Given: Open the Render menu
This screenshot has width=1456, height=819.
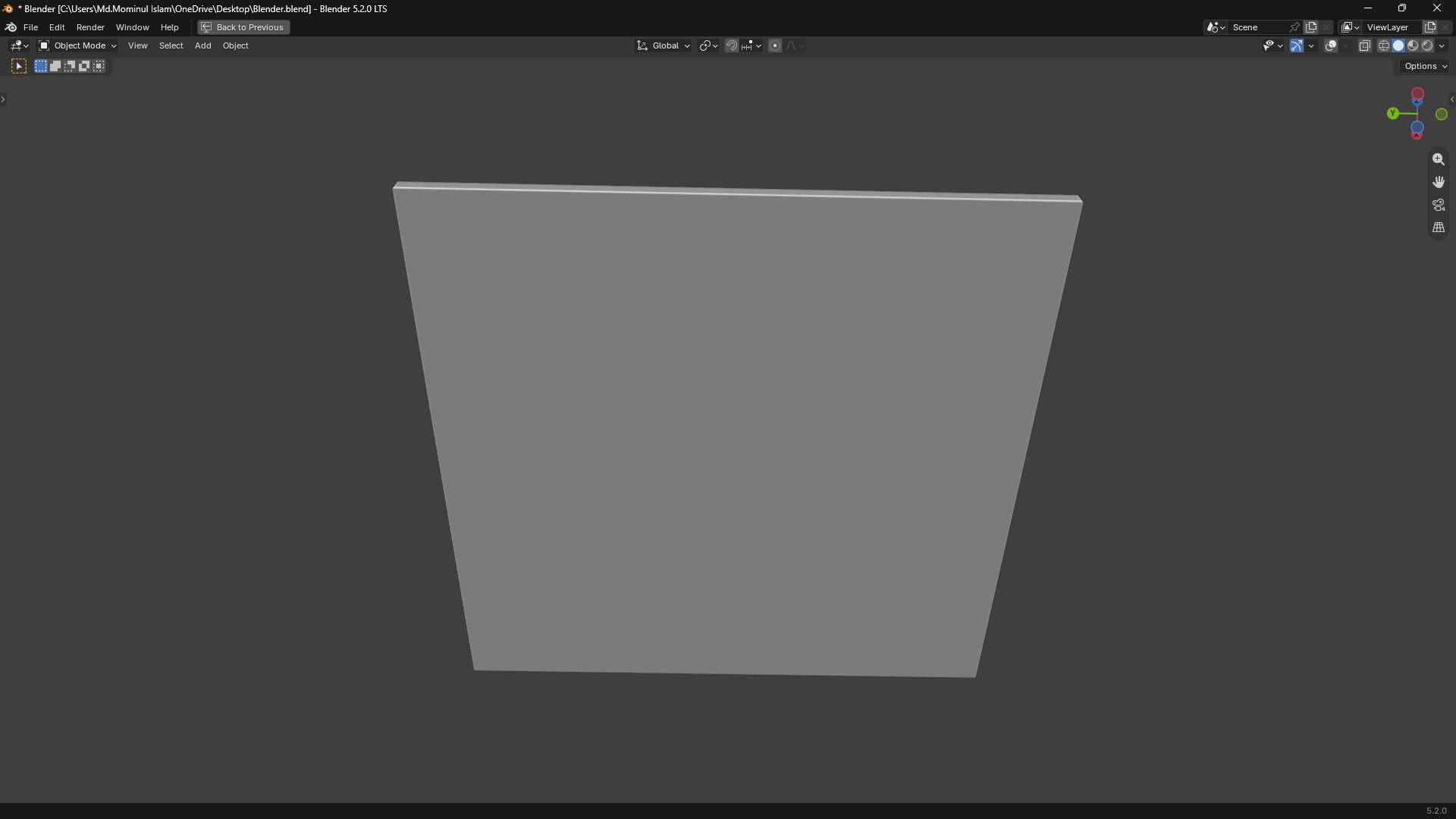Looking at the screenshot, I should point(90,27).
